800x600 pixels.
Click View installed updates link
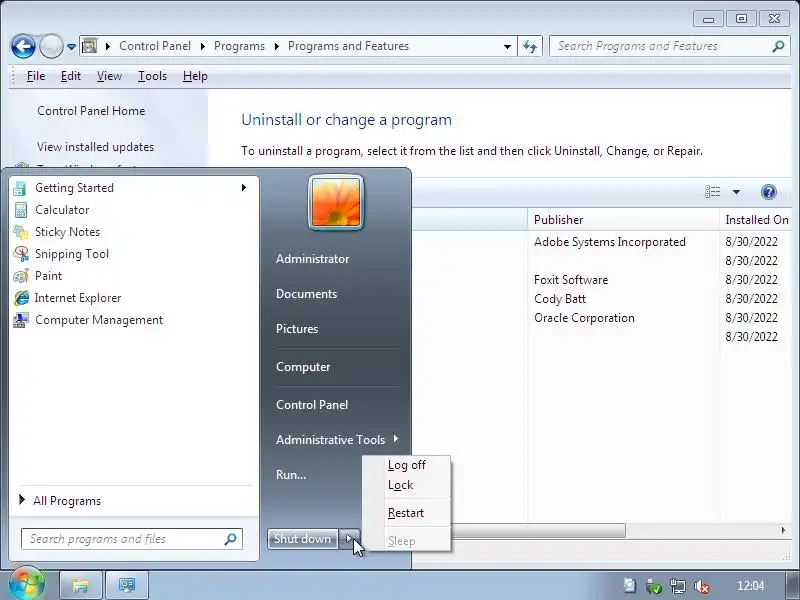95,147
